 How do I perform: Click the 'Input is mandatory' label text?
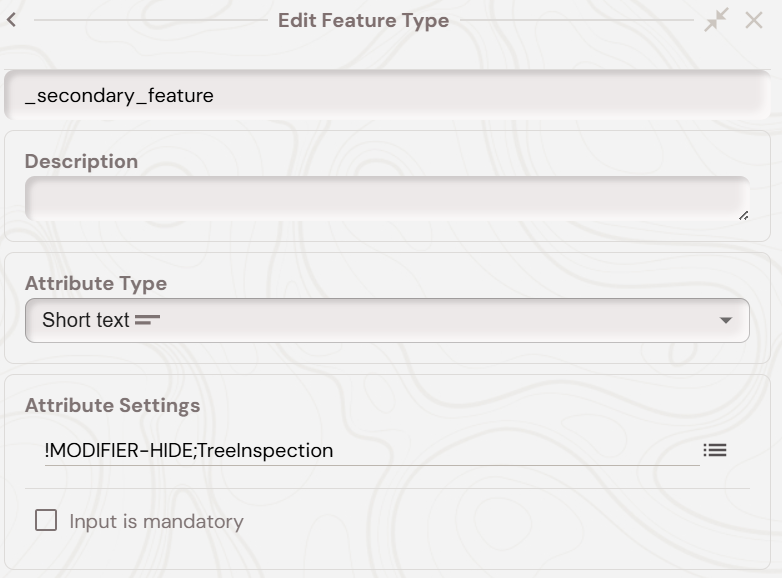point(156,522)
